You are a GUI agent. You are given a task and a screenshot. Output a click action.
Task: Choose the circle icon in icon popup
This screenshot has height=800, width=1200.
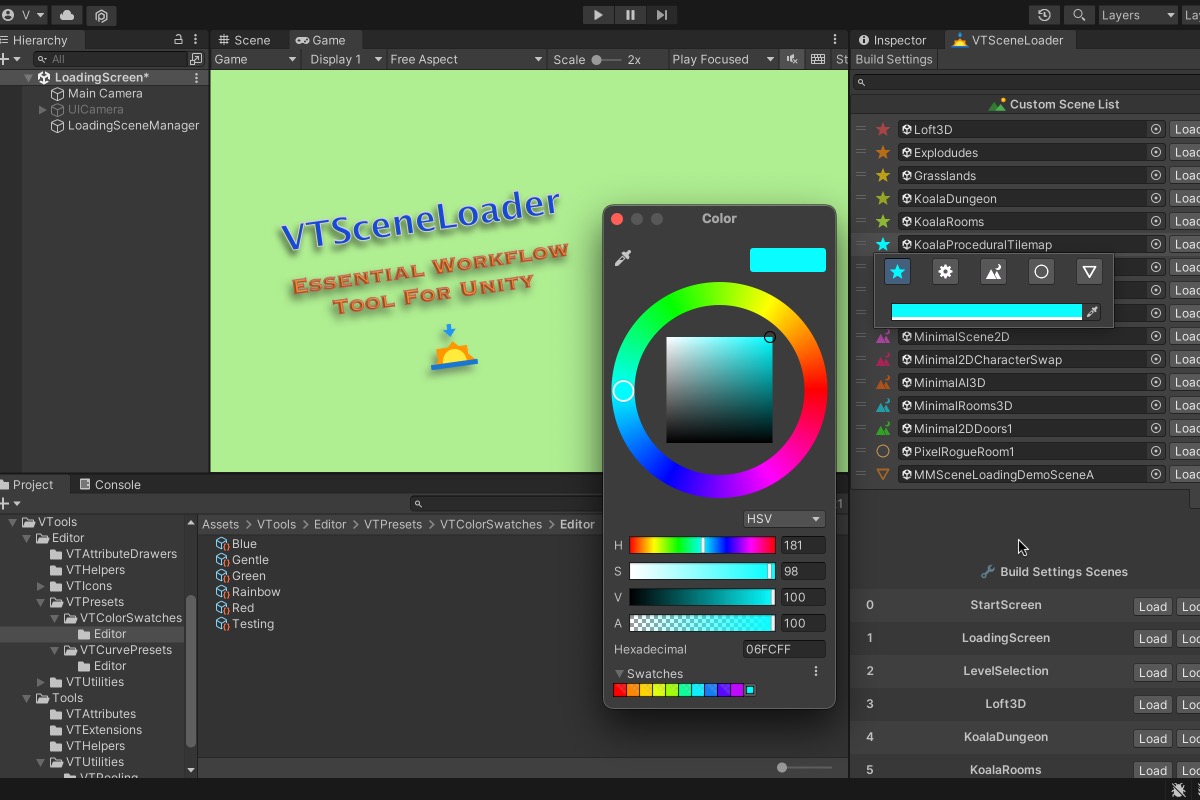(1041, 271)
